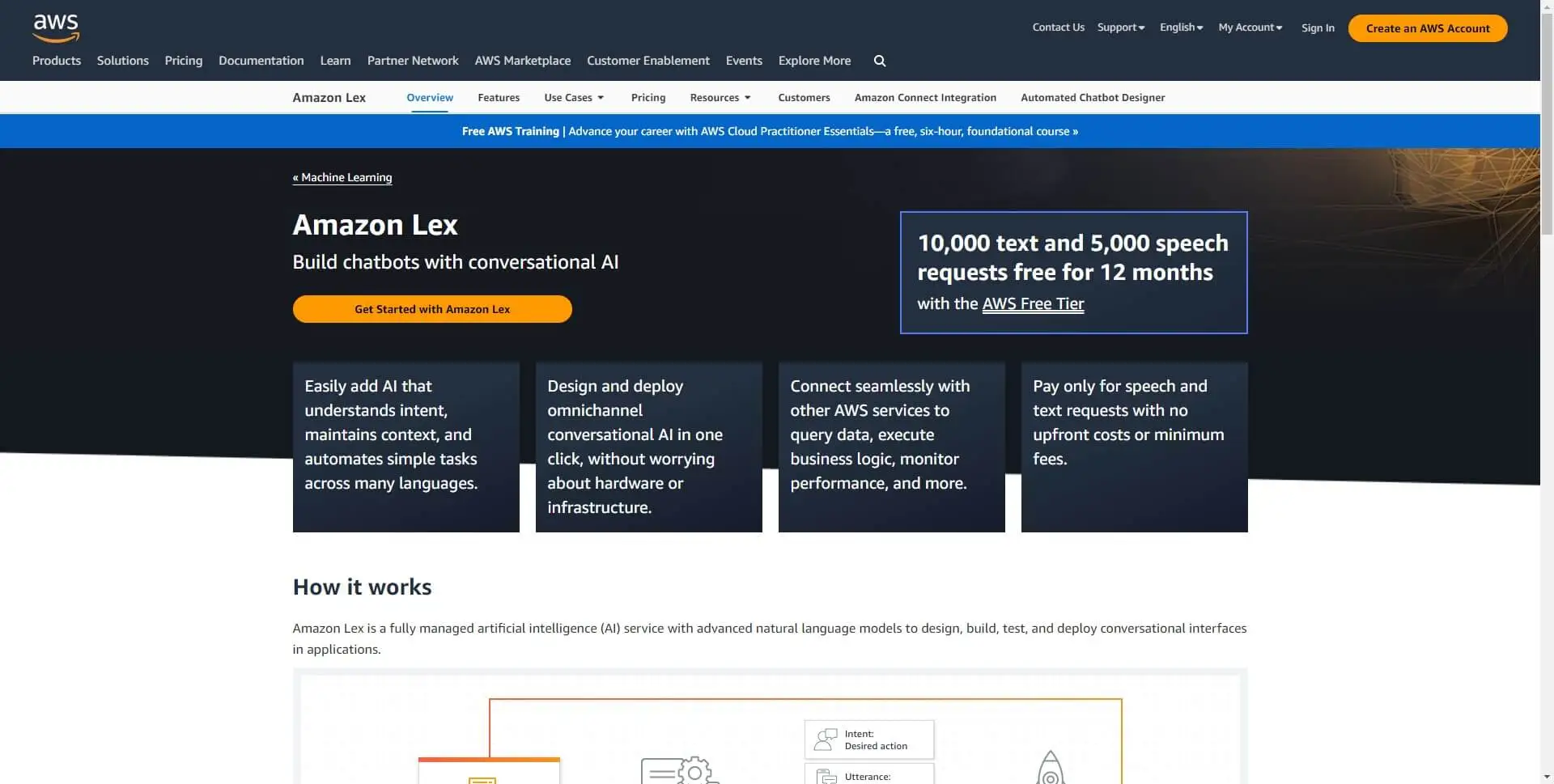Image resolution: width=1554 pixels, height=784 pixels.
Task: Open the search magnifier icon
Action: 880,61
